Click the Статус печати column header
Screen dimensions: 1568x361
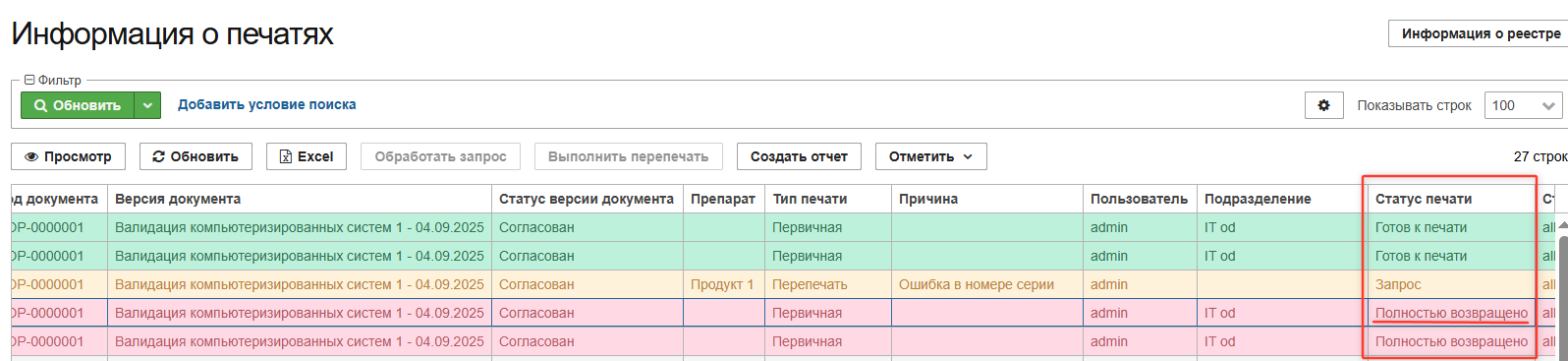pos(1451,199)
